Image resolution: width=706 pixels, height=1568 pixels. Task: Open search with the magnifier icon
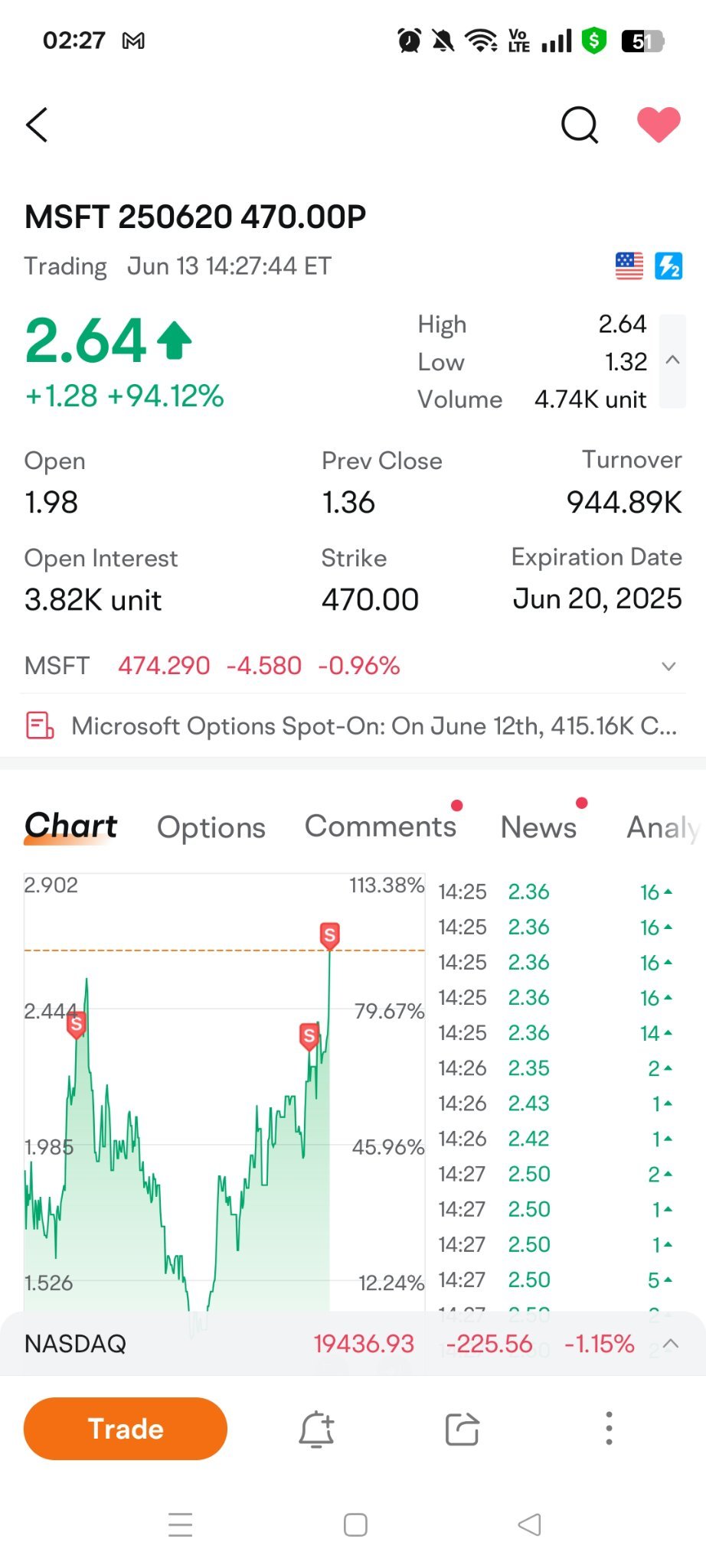580,125
